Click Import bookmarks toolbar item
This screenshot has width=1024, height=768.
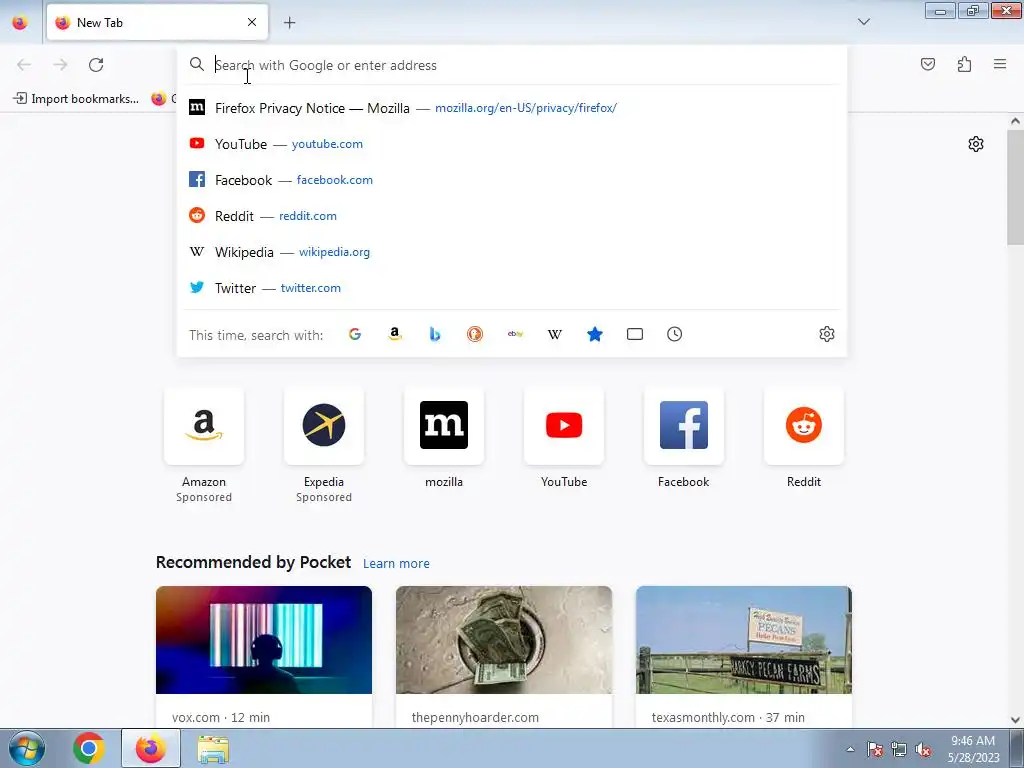pyautogui.click(x=76, y=99)
